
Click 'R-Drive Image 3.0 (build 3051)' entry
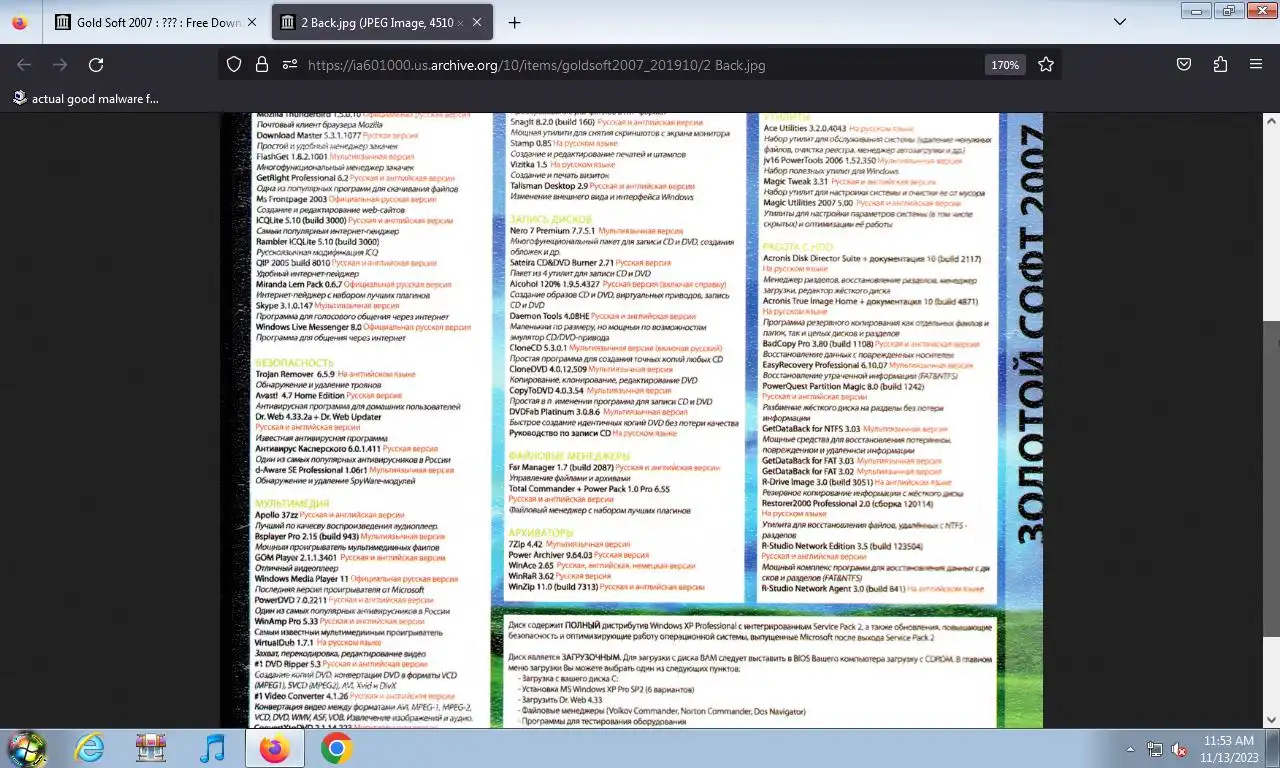(x=818, y=481)
